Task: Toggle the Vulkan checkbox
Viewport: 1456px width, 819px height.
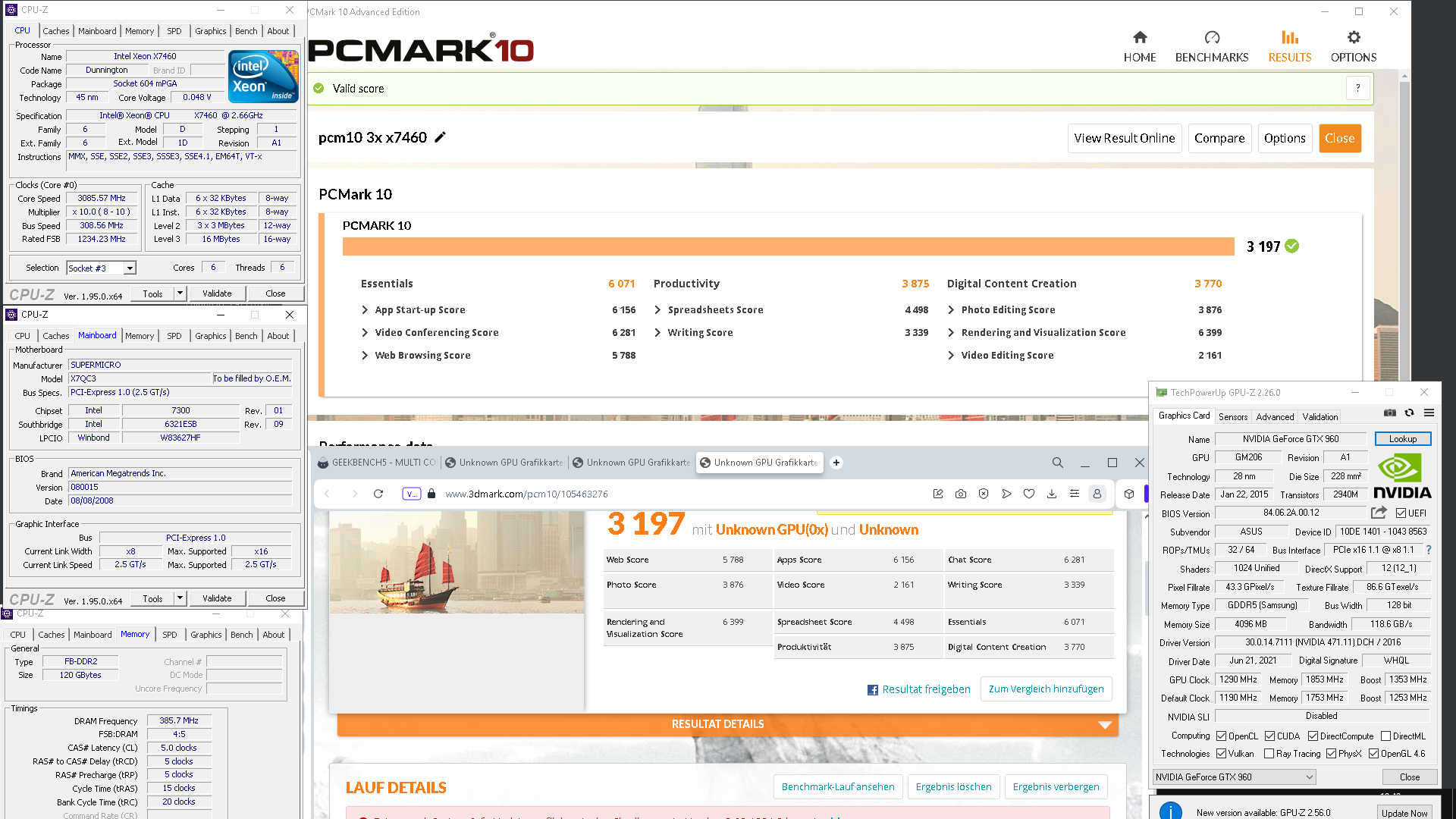Action: [x=1222, y=754]
